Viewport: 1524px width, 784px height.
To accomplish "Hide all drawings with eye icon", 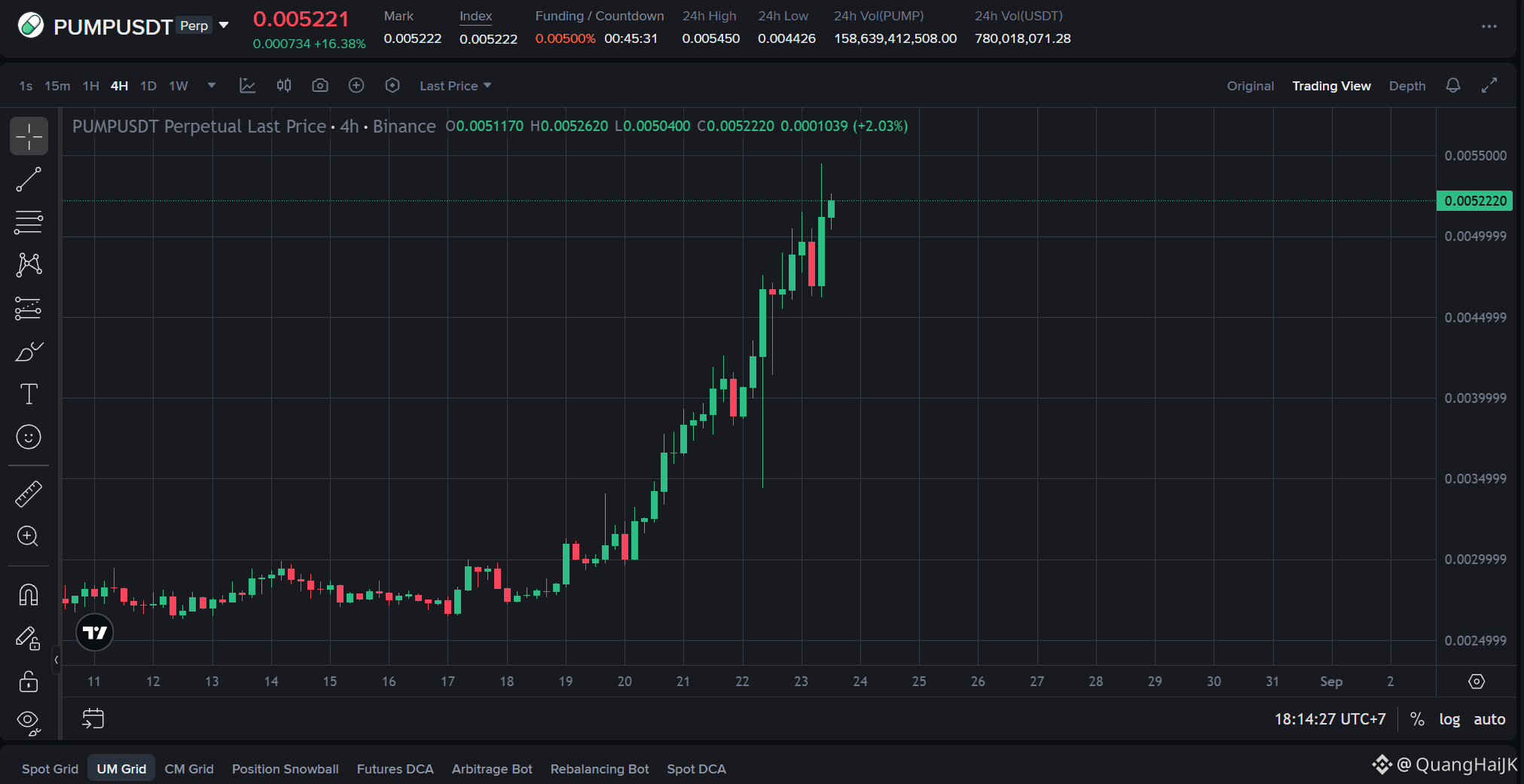I will [x=29, y=722].
